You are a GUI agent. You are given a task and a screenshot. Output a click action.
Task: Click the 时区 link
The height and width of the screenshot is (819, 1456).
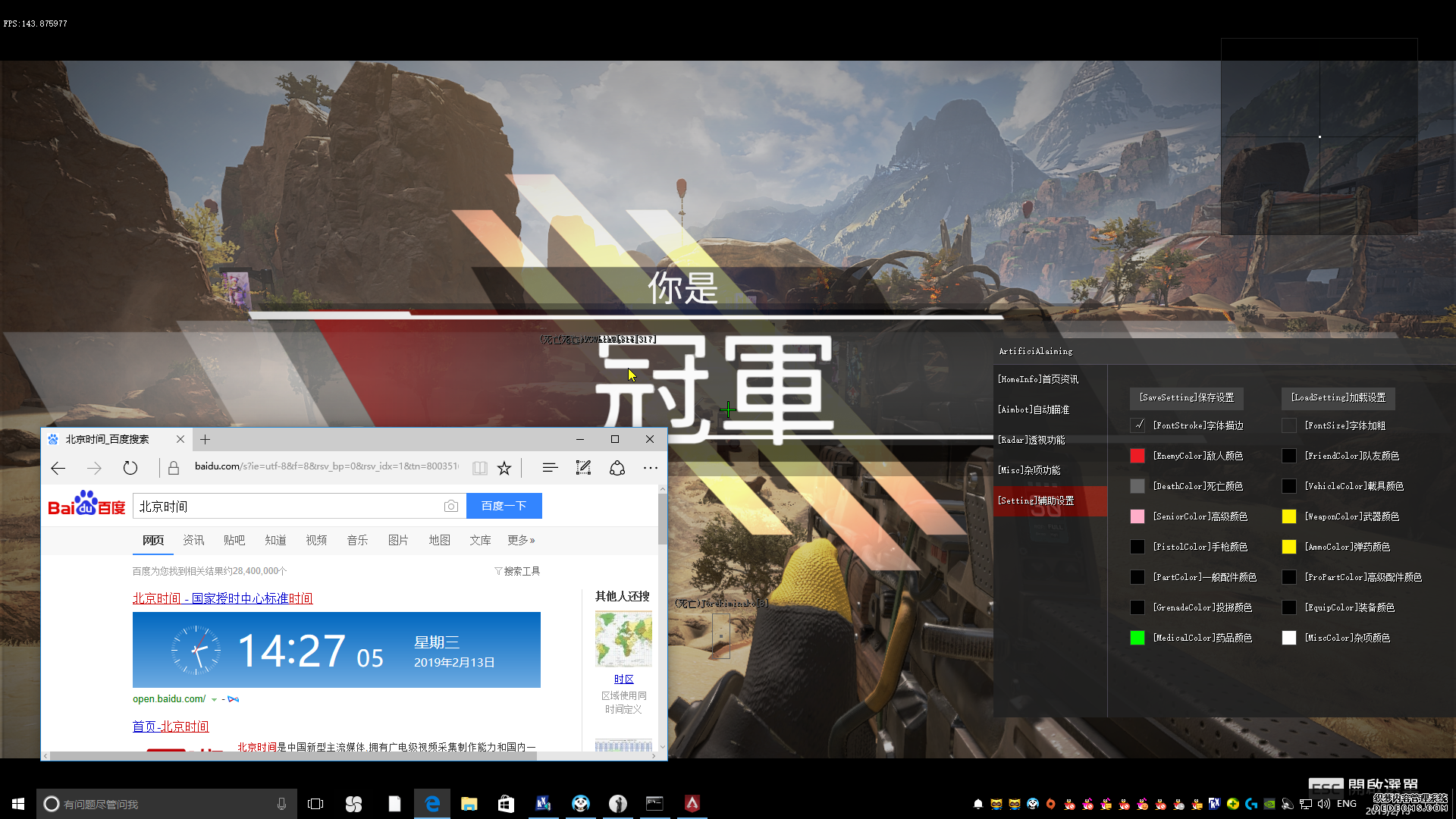(x=623, y=679)
